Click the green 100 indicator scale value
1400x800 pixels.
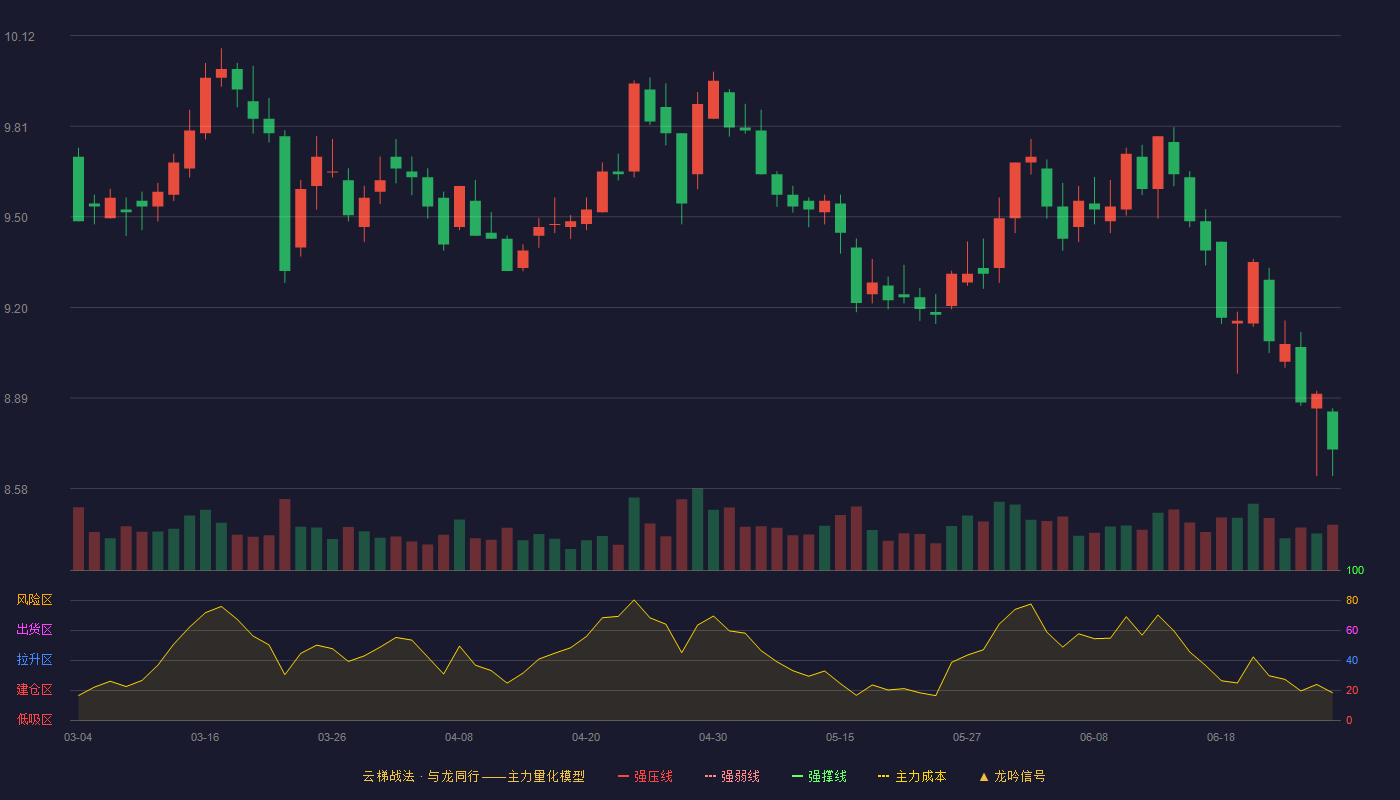pyautogui.click(x=1355, y=571)
